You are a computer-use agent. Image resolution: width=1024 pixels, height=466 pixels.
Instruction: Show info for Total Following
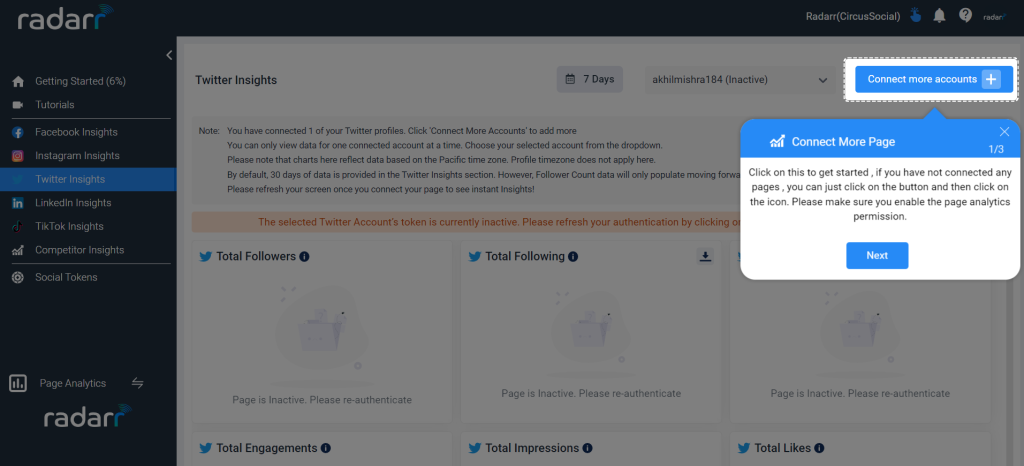[573, 256]
